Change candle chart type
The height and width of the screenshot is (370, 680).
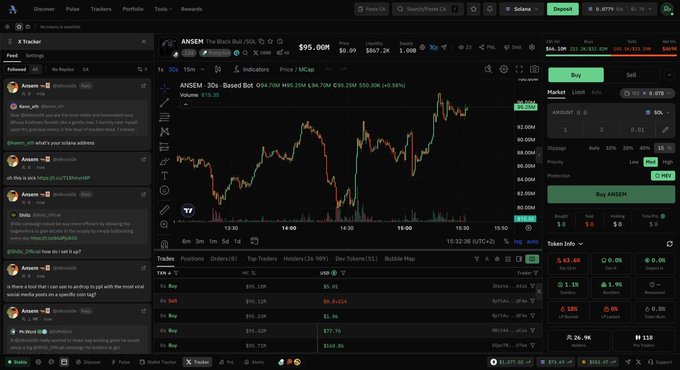pos(218,69)
